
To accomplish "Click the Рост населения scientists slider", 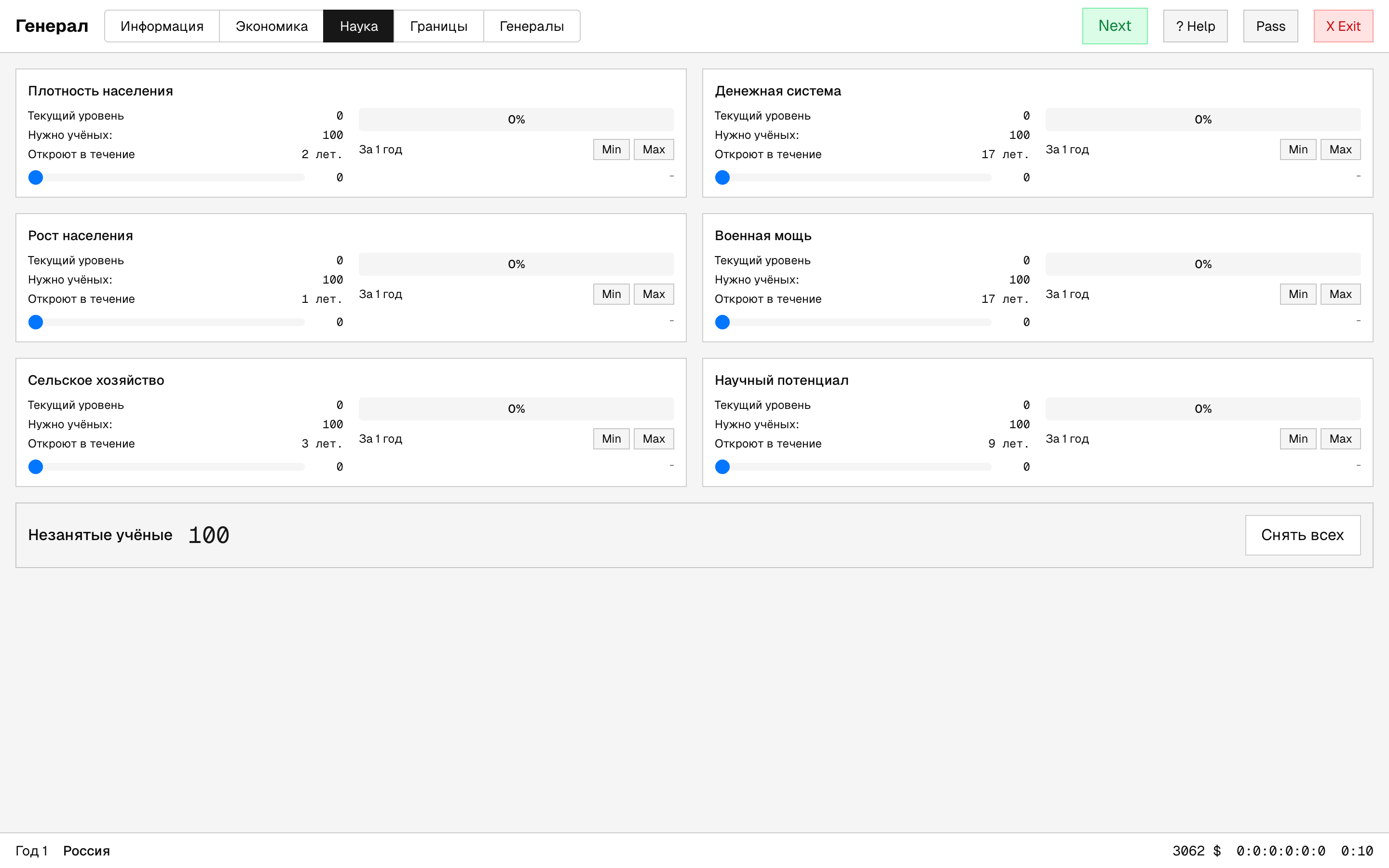I will tap(166, 322).
